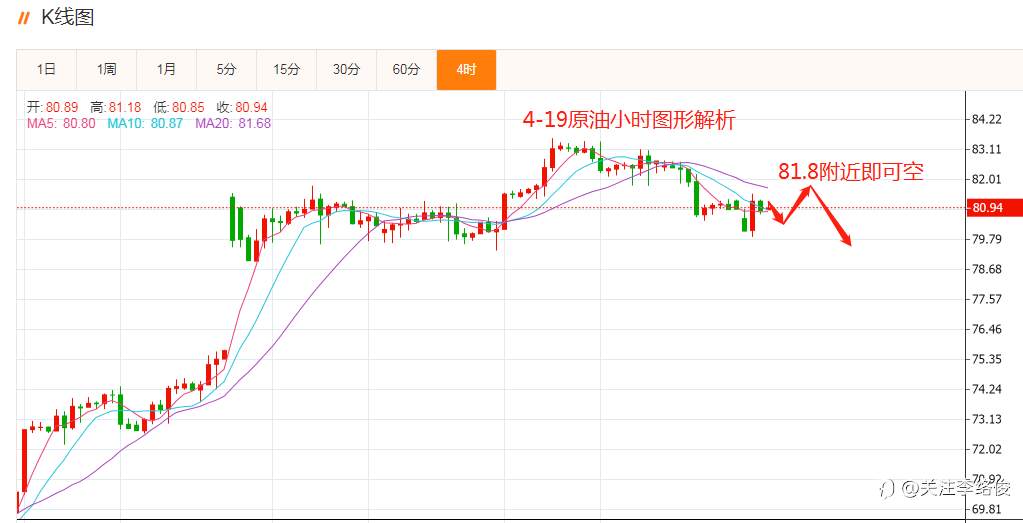
Task: Click the MA10: 80.87 indicator label
Action: pos(145,123)
